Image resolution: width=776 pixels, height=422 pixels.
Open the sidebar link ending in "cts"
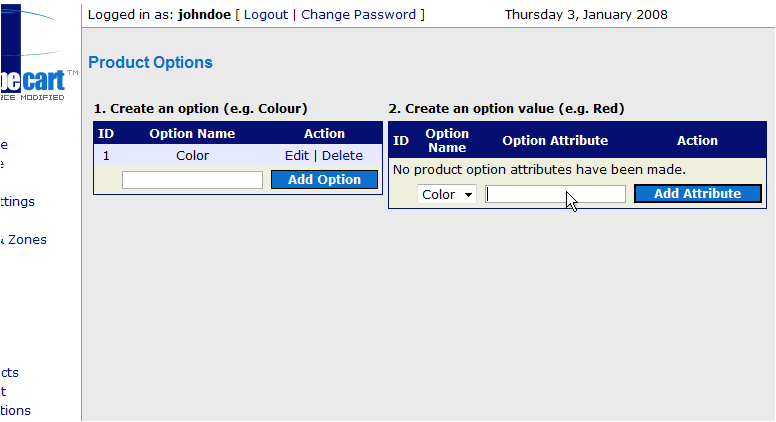coord(9,373)
